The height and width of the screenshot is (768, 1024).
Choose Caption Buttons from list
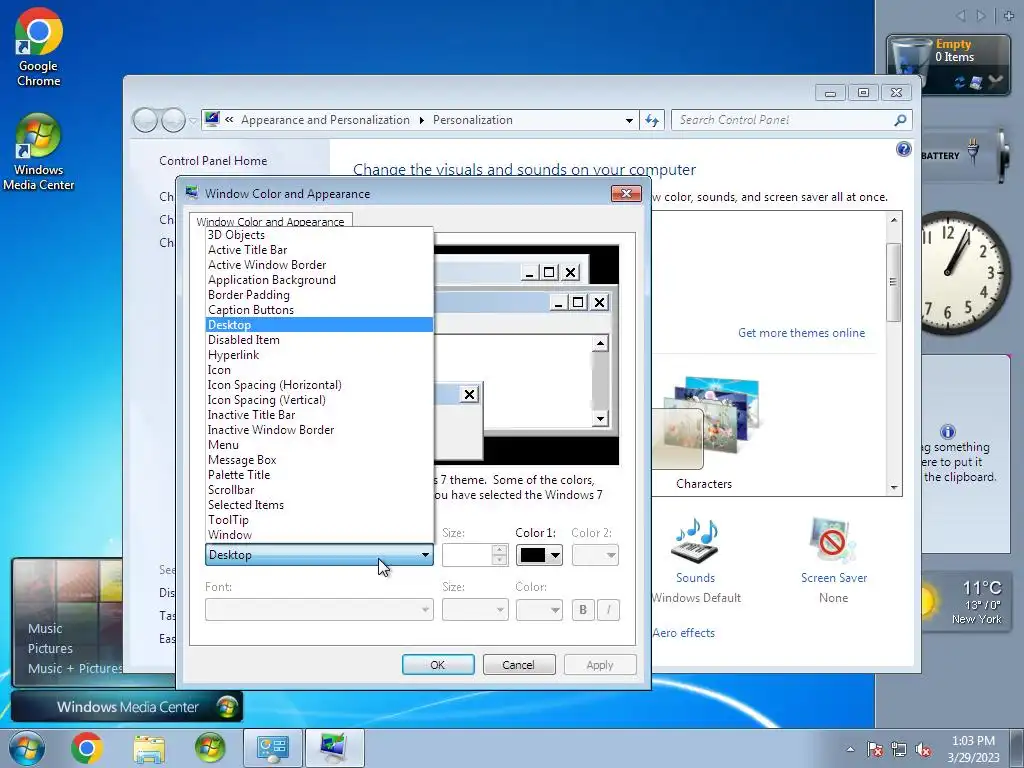tap(319, 310)
